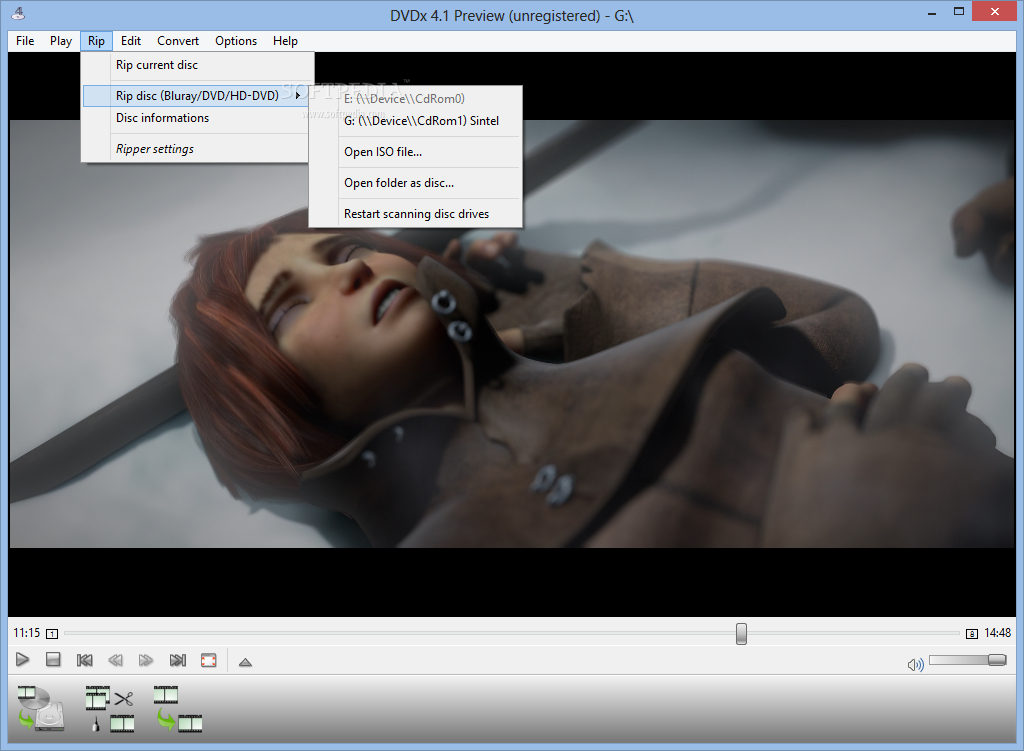The width and height of the screenshot is (1024, 751).
Task: Minimize the DVDx window
Action: pos(932,12)
